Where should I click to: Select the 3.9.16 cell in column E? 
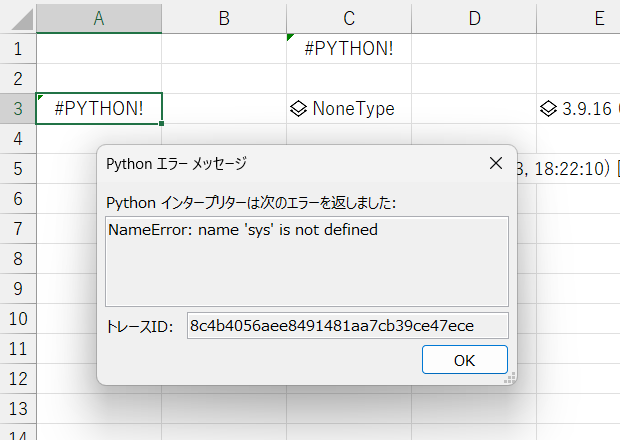578,108
